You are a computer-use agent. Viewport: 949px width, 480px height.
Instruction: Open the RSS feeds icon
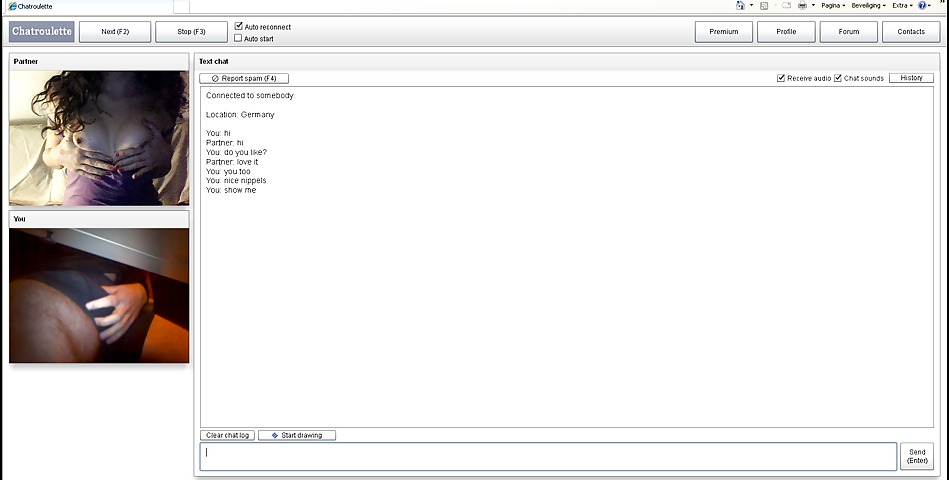764,5
